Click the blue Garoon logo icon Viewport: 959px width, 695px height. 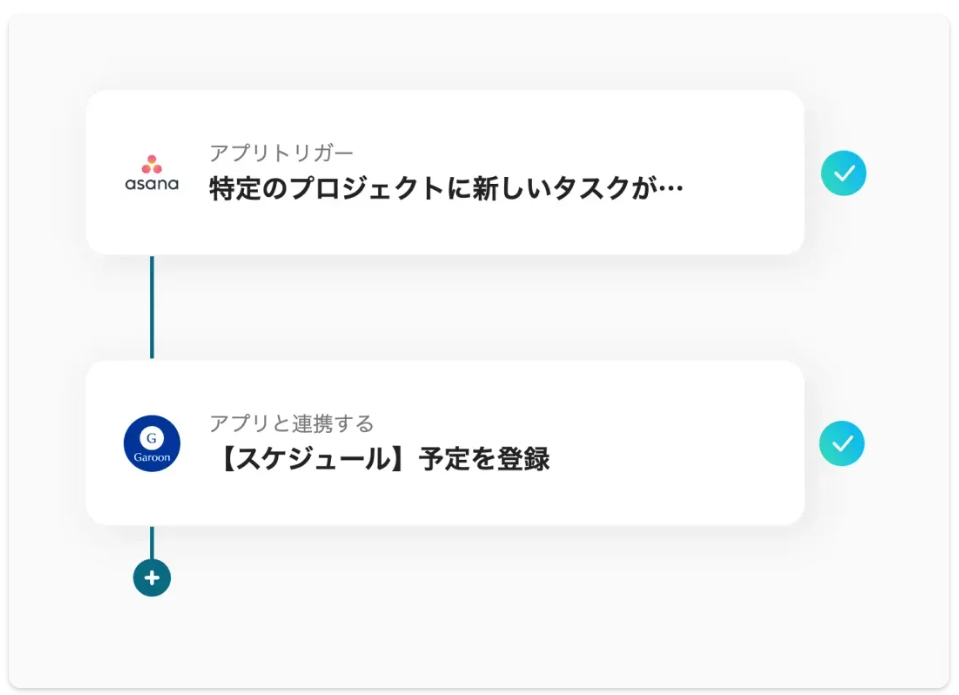(152, 443)
